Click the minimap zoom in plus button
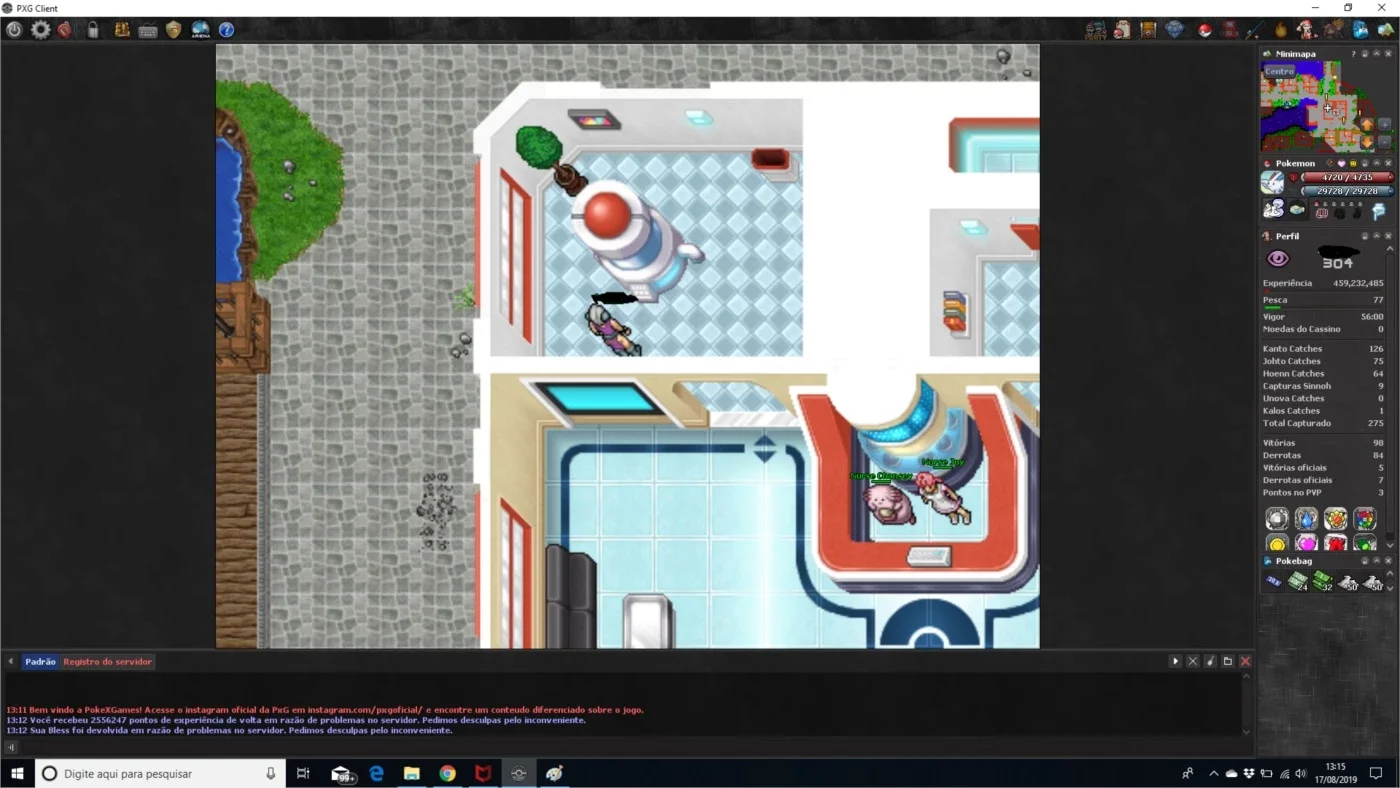This screenshot has height=788, width=1400. pyautogui.click(x=1385, y=125)
